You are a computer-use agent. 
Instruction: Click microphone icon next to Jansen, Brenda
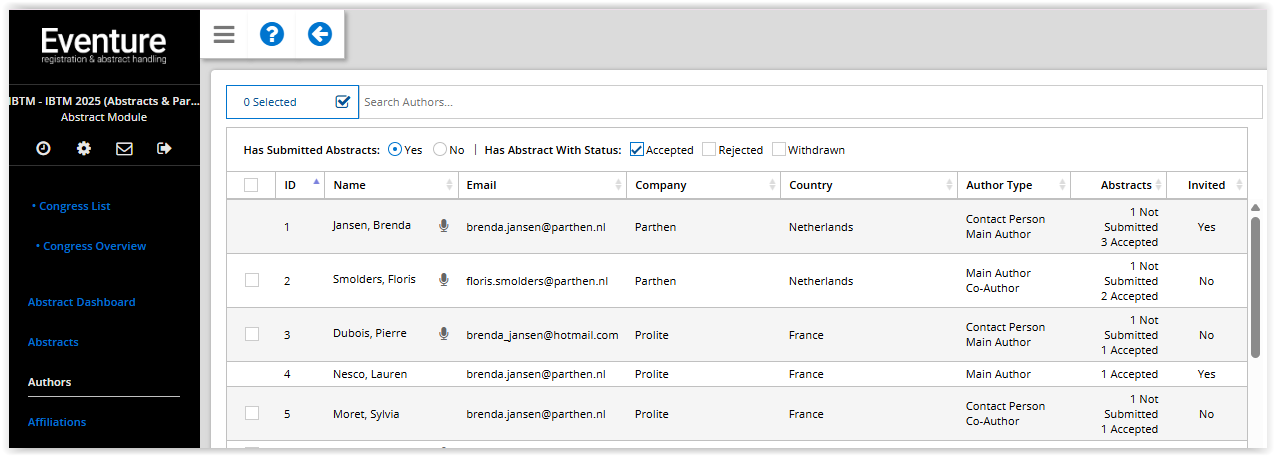(x=444, y=226)
